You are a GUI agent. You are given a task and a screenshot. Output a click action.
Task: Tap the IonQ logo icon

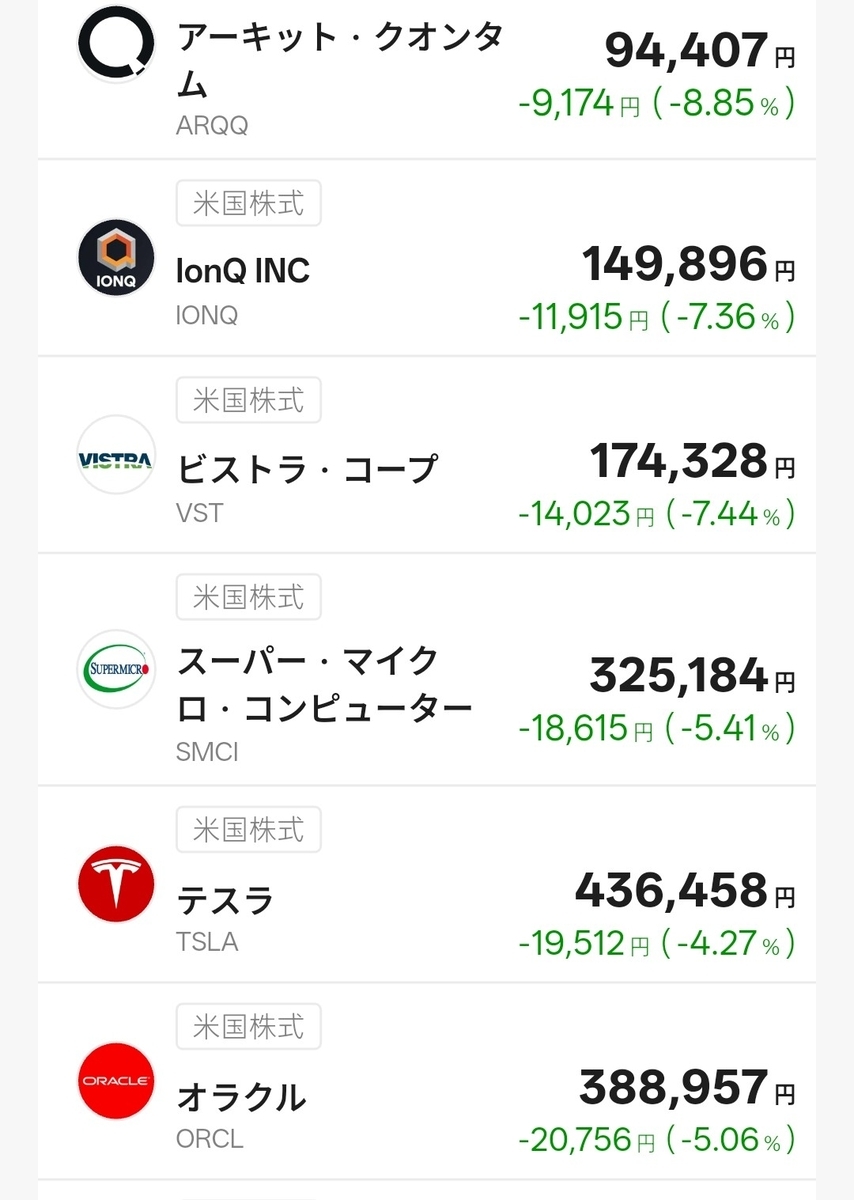click(116, 258)
